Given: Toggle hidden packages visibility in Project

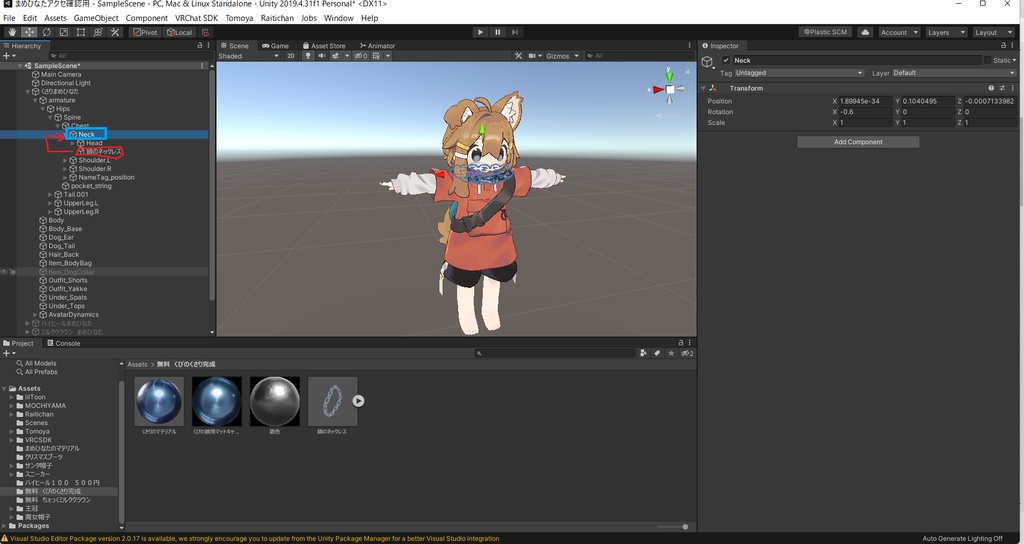Looking at the screenshot, I should point(687,353).
